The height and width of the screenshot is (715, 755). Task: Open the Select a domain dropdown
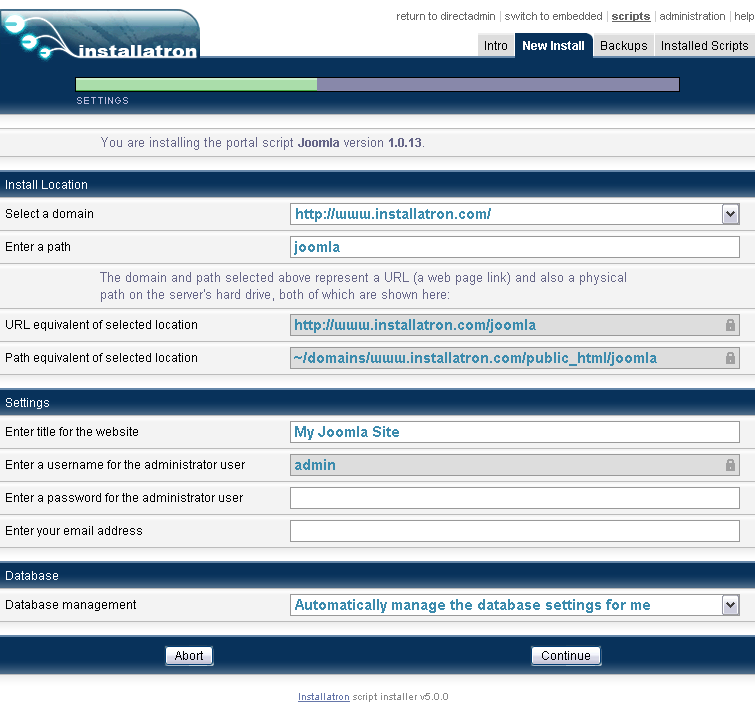pos(730,214)
